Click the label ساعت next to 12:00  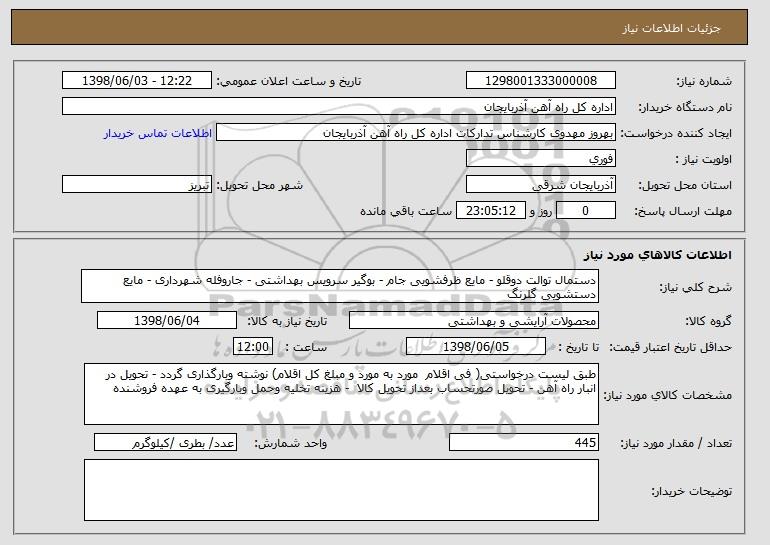[x=306, y=347]
